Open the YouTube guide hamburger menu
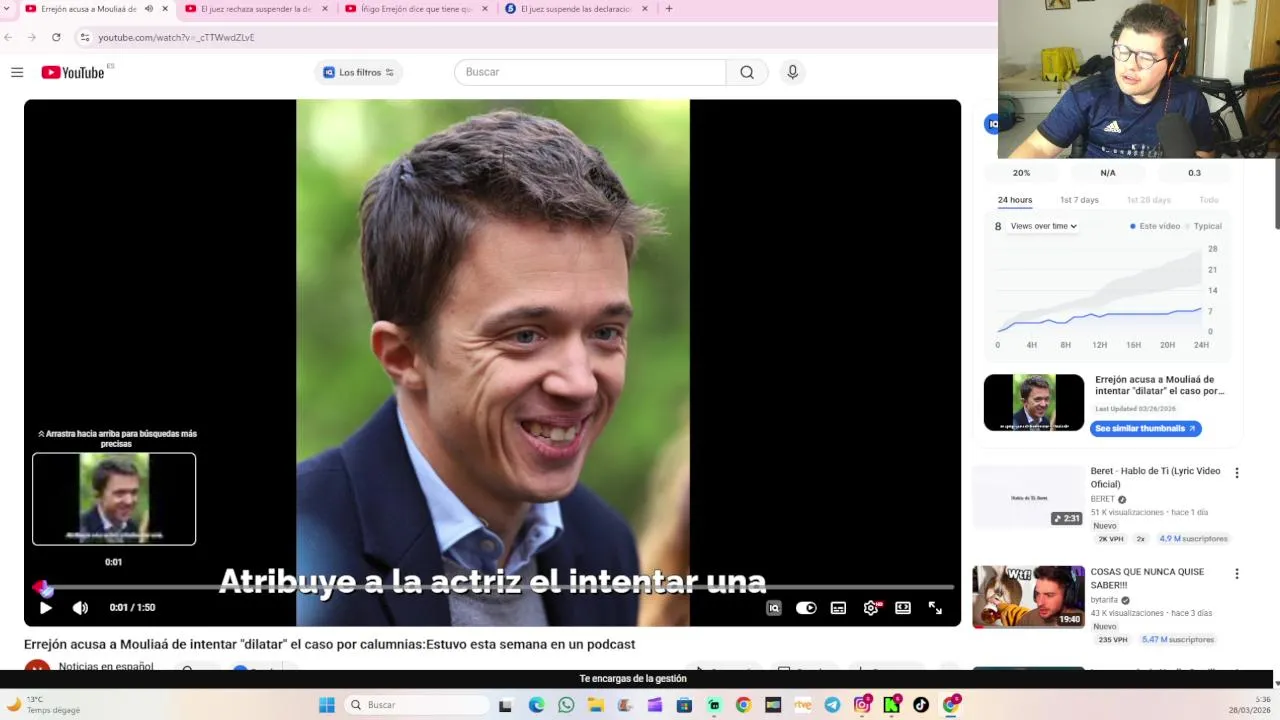Image resolution: width=1280 pixels, height=720 pixels. pyautogui.click(x=17, y=72)
